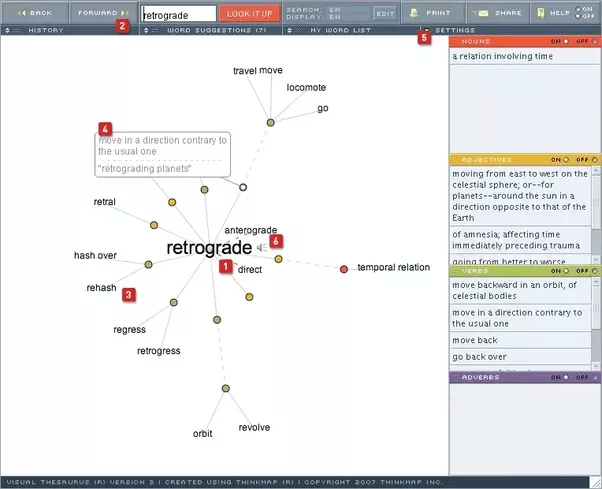Turn help OFF radio button
This screenshot has height=489, width=602.
tap(578, 16)
